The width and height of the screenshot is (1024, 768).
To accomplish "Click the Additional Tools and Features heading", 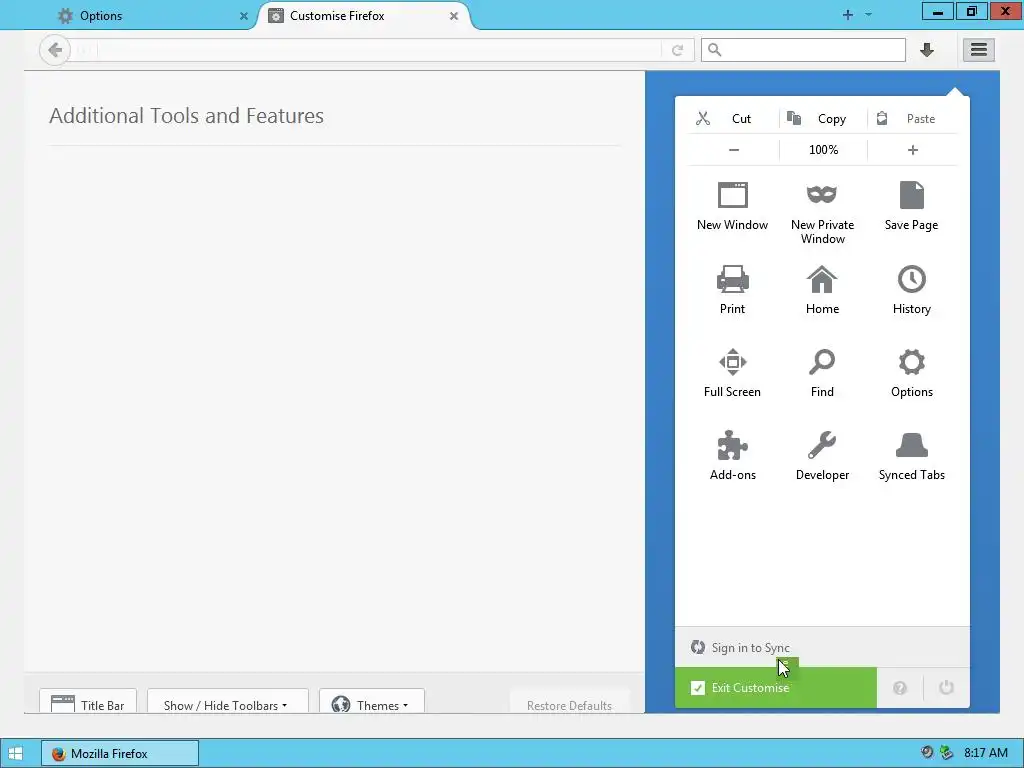I will click(187, 116).
